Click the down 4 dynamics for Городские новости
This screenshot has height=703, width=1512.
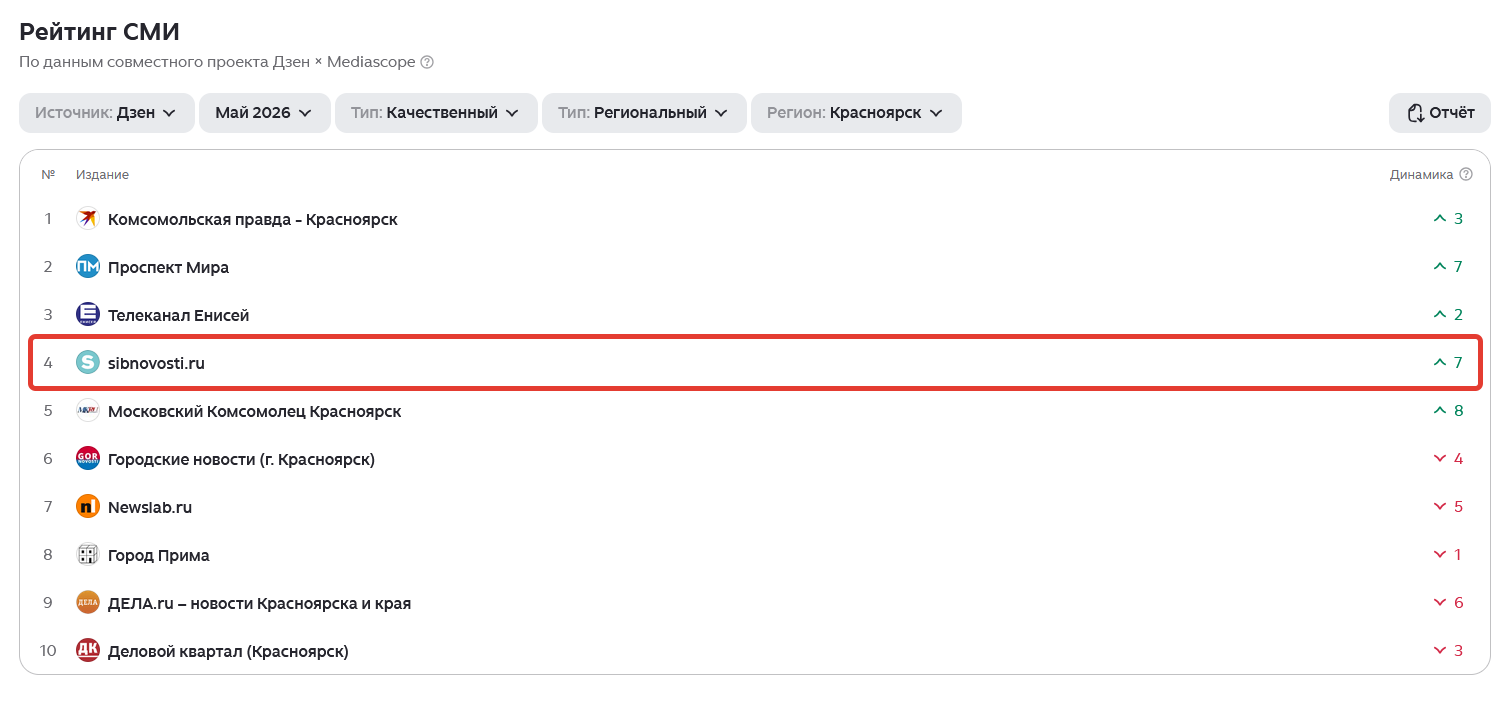click(x=1448, y=459)
